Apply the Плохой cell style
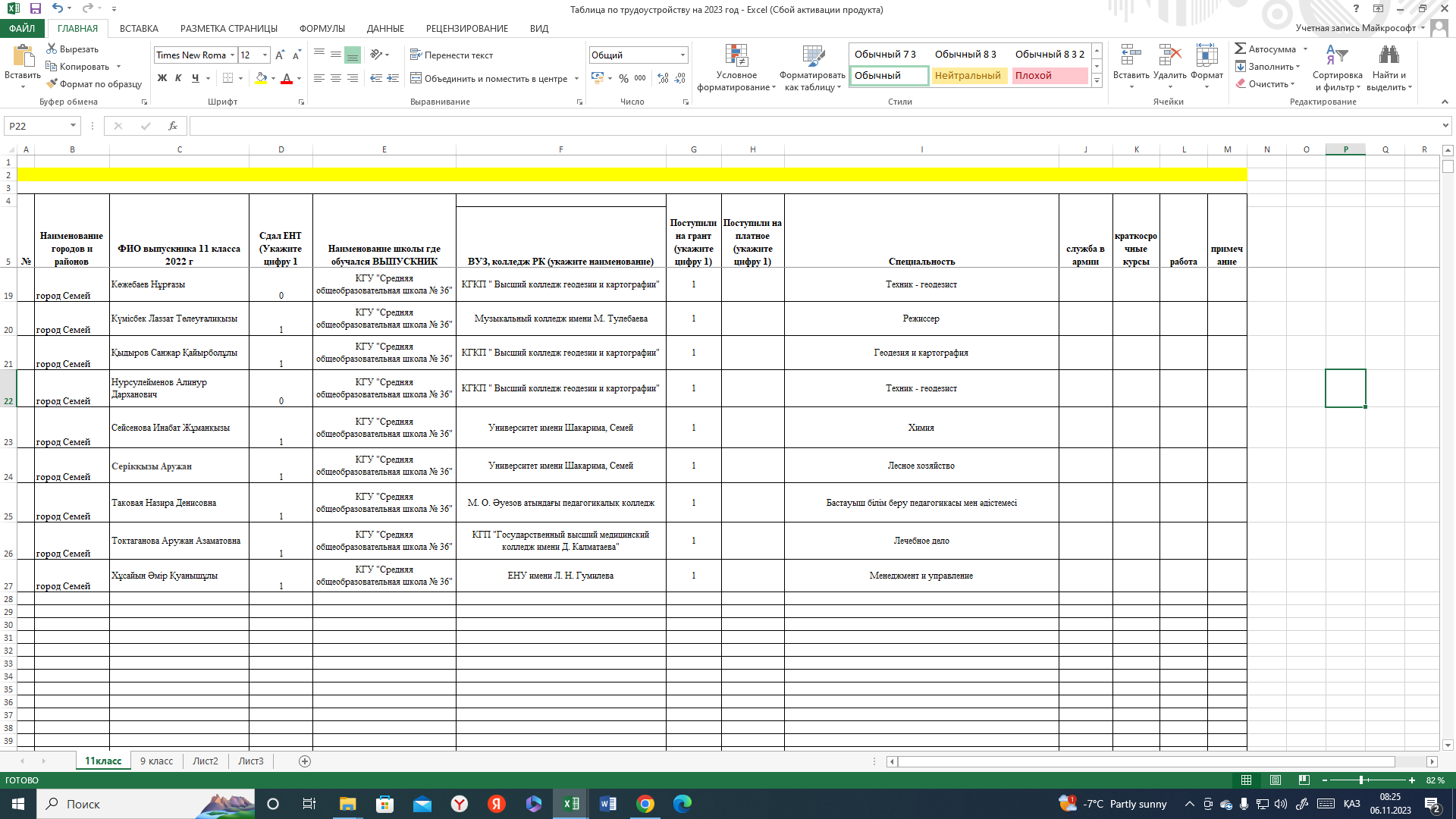 pyautogui.click(x=1050, y=76)
